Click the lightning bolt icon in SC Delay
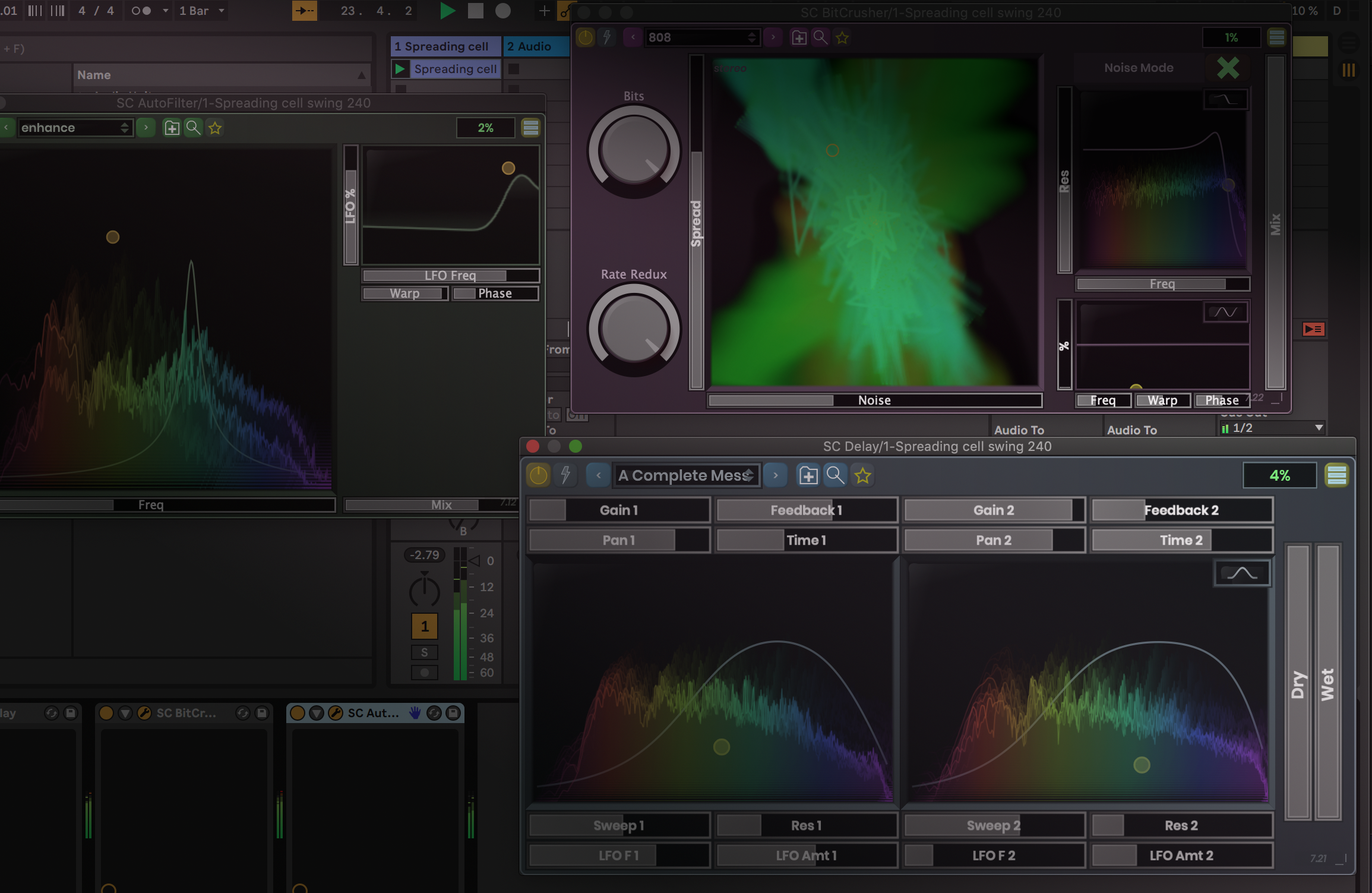 [x=565, y=475]
